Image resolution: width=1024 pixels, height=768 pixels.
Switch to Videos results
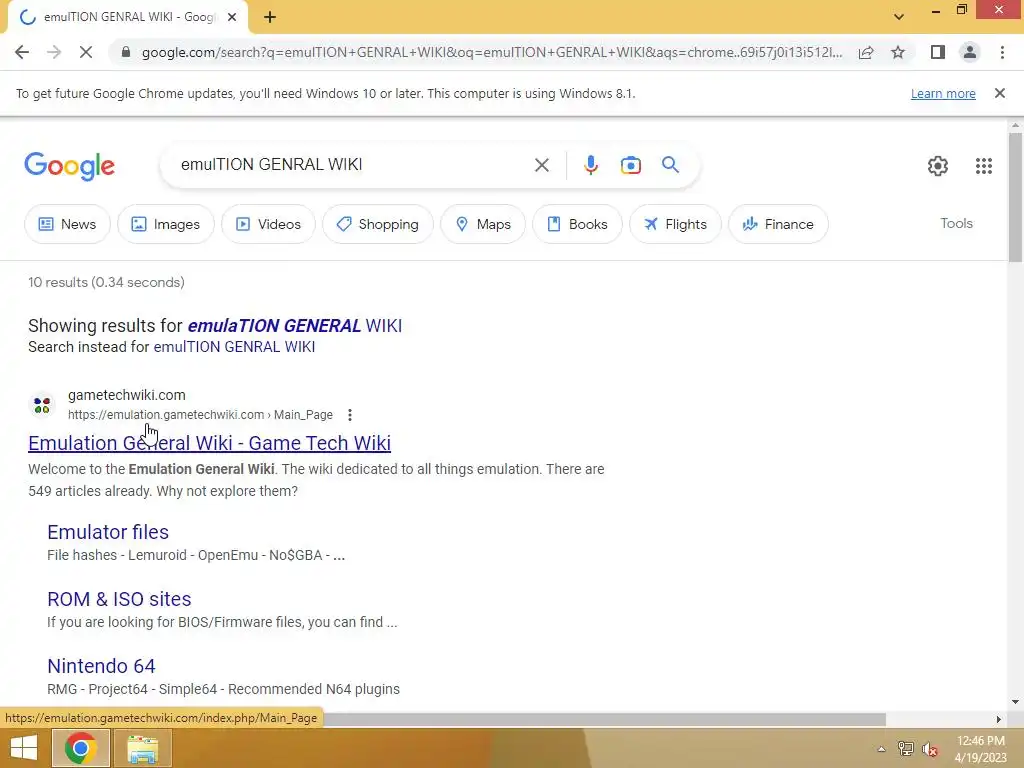coord(268,224)
